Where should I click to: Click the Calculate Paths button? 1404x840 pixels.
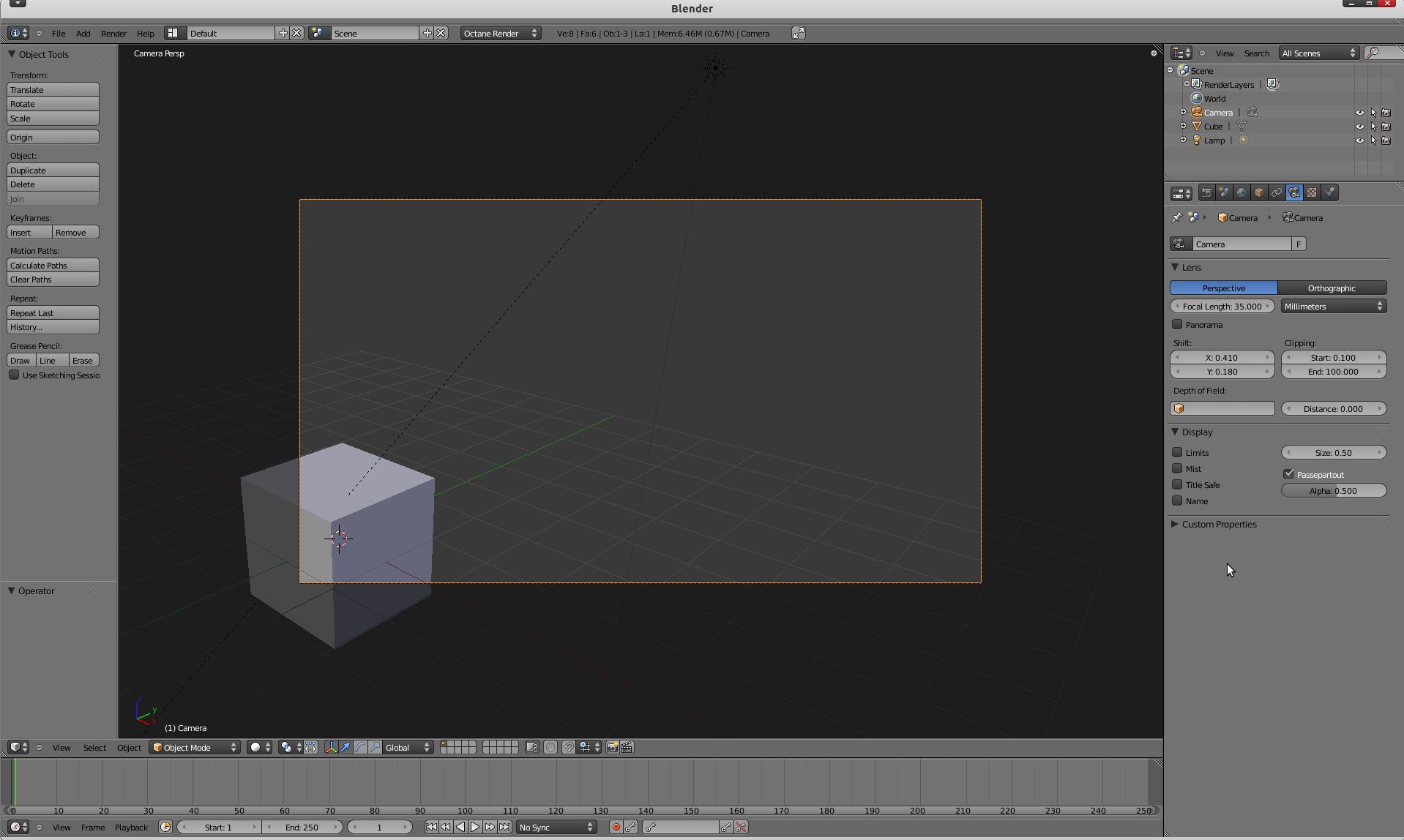tap(53, 266)
